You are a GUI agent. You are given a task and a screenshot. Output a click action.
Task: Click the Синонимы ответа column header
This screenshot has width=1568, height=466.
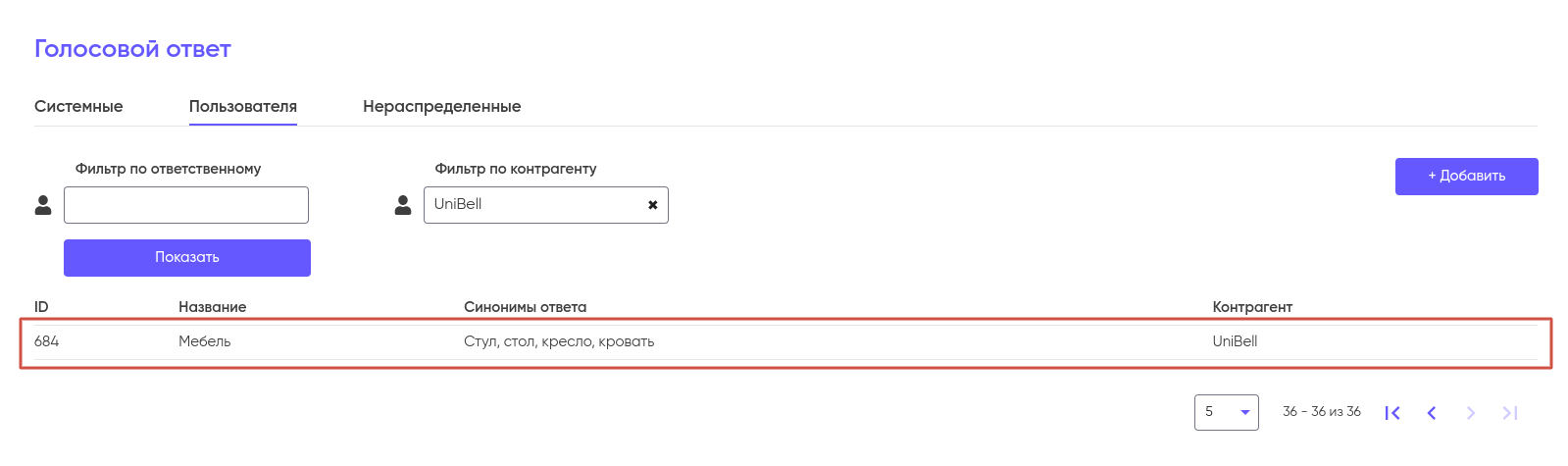tap(525, 307)
